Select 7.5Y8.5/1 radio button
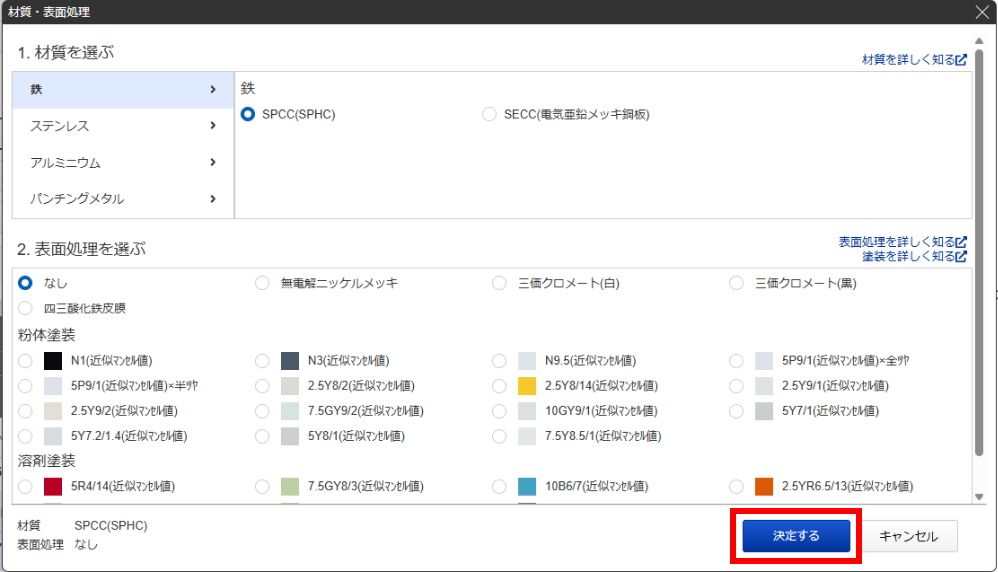 click(500, 436)
